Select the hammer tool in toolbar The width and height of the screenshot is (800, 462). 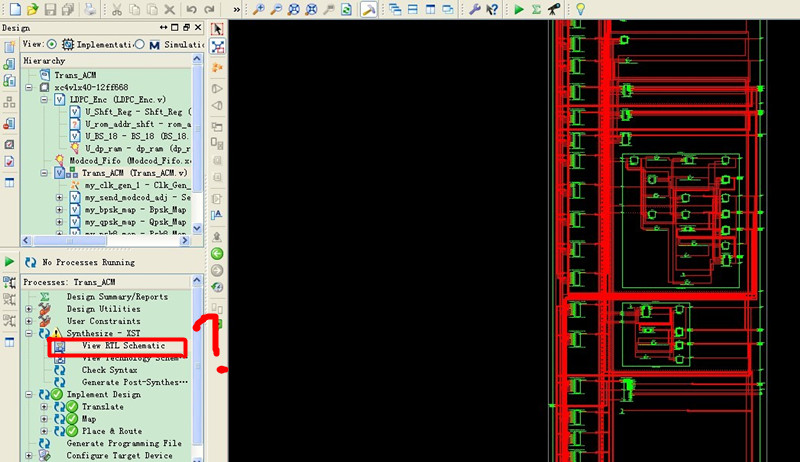[x=368, y=9]
